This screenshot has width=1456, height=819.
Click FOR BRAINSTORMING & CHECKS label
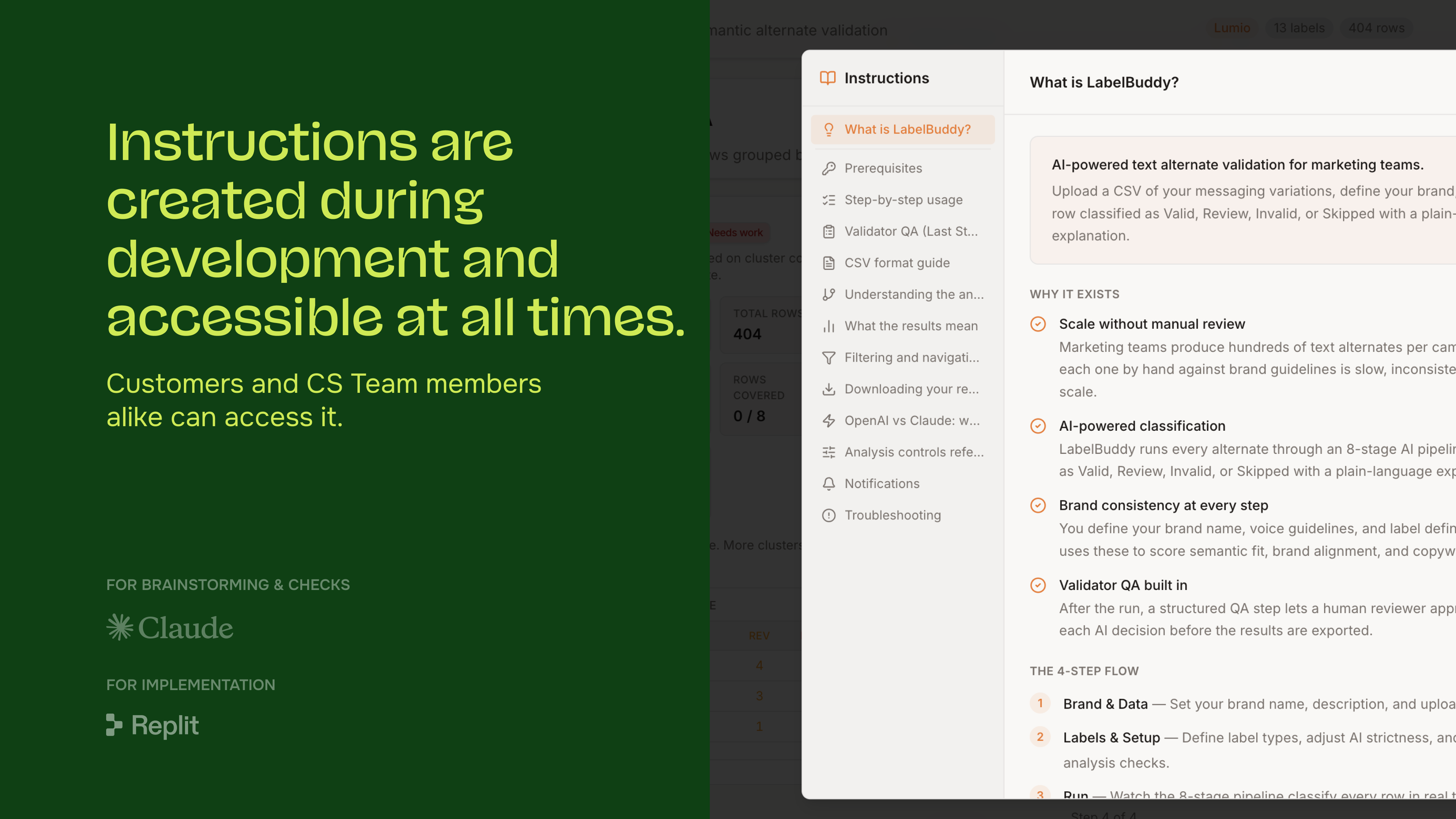point(228,584)
